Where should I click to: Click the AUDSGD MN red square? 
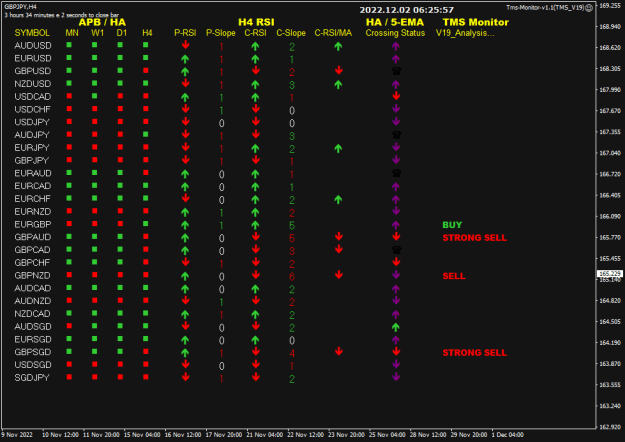coord(69,326)
